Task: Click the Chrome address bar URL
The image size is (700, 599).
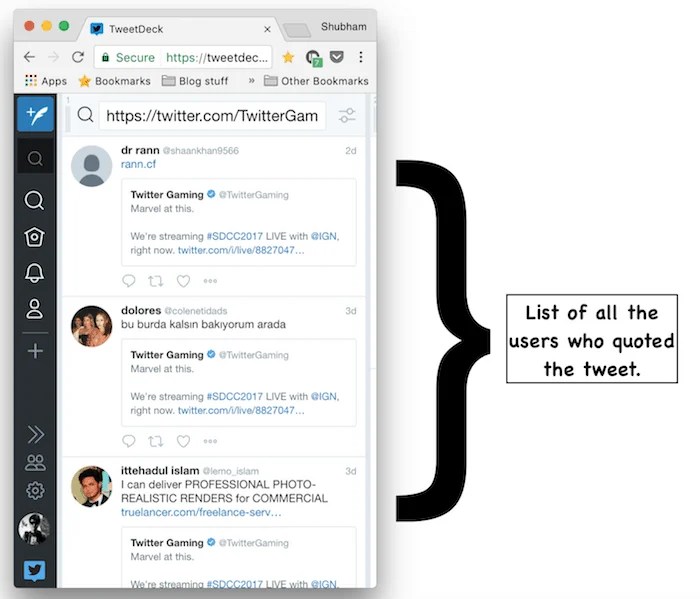Action: coord(217,58)
